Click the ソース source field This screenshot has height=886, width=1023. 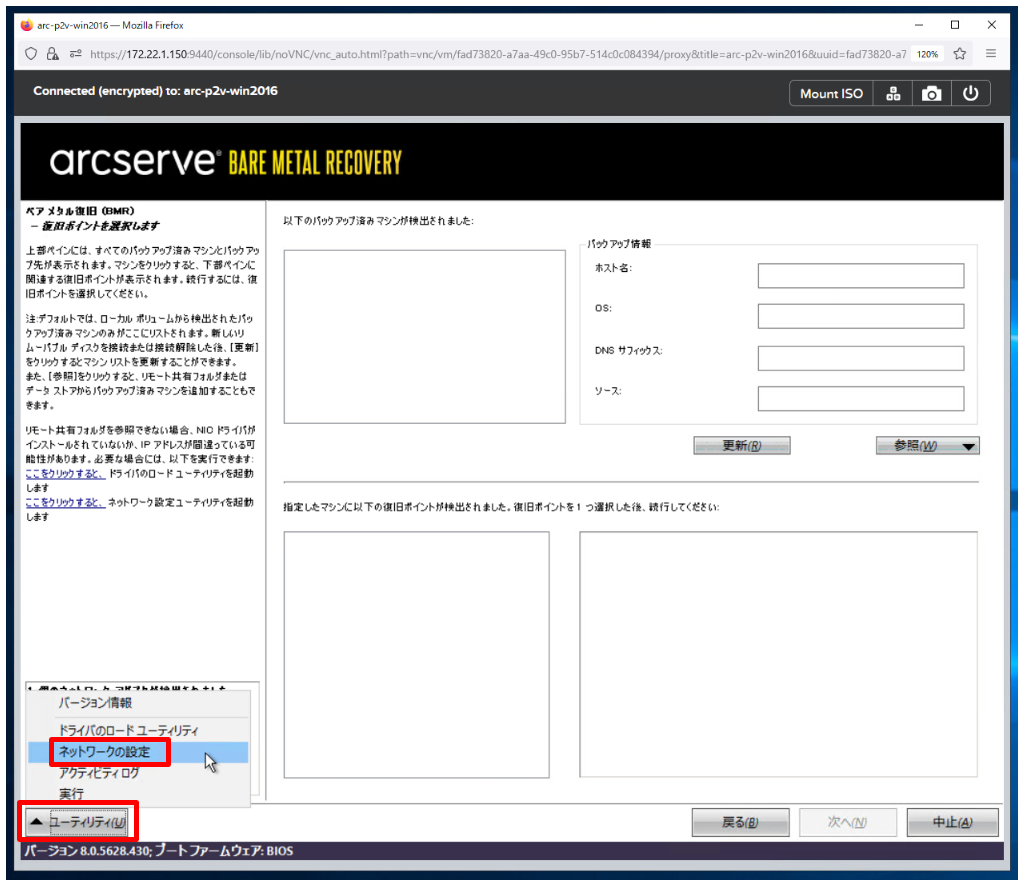coord(861,399)
